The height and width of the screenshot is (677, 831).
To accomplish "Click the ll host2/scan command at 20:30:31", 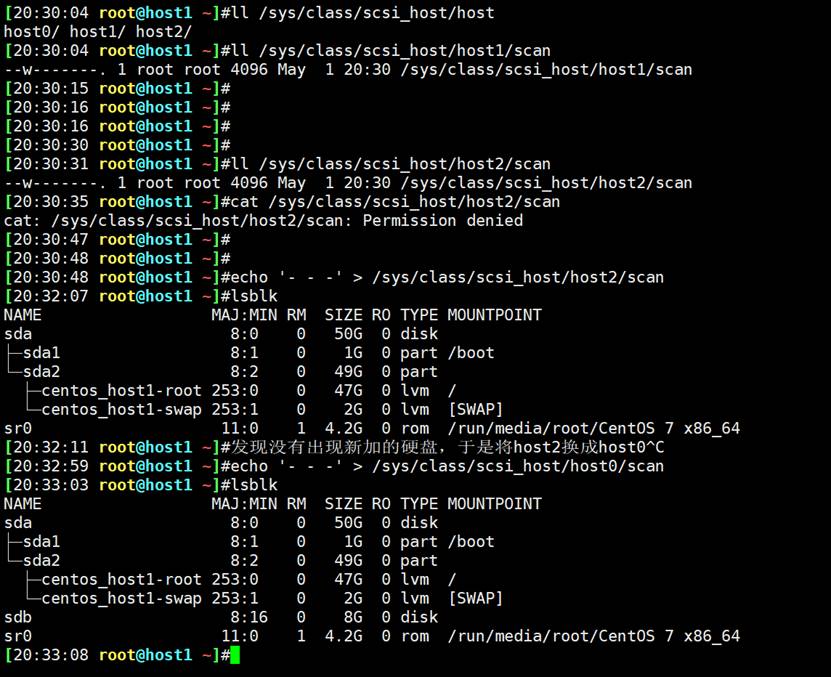I will tap(385, 164).
